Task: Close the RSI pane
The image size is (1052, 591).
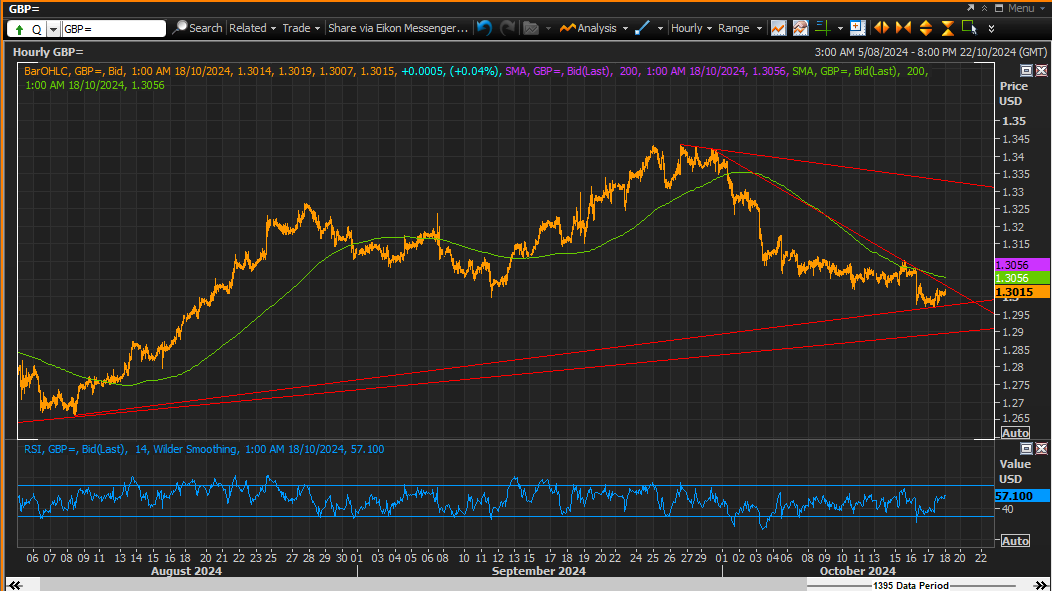Action: [x=1041, y=448]
